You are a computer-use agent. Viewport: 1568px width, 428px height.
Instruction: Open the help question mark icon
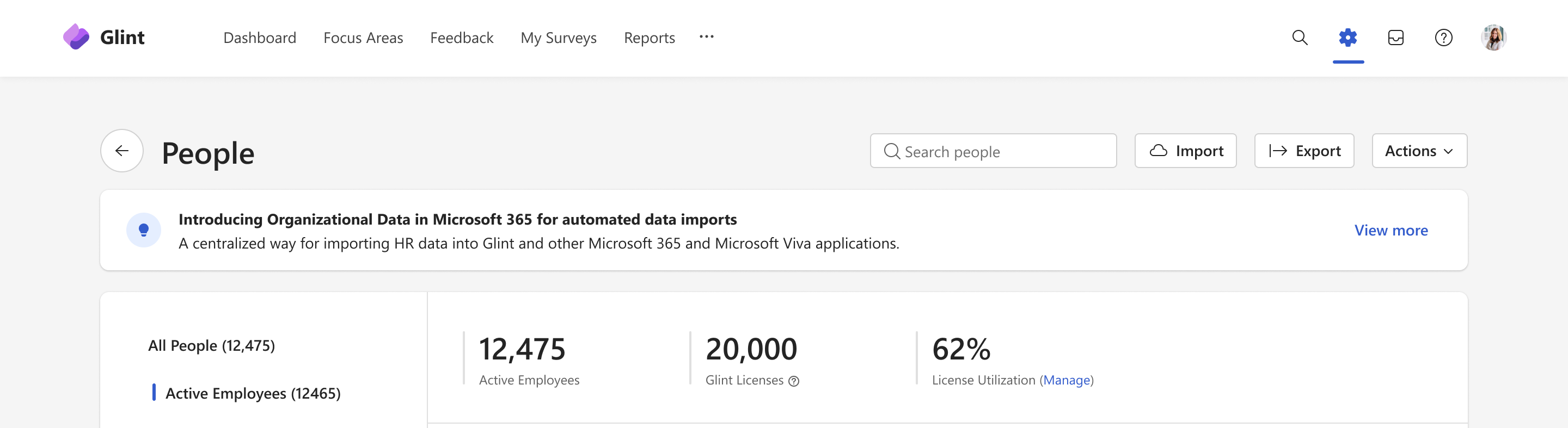[x=1443, y=38]
